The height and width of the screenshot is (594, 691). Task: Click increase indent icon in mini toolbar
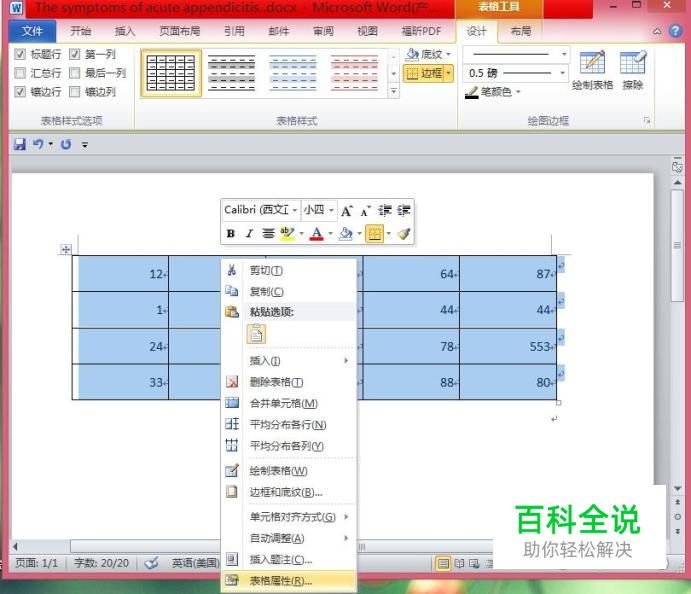404,211
